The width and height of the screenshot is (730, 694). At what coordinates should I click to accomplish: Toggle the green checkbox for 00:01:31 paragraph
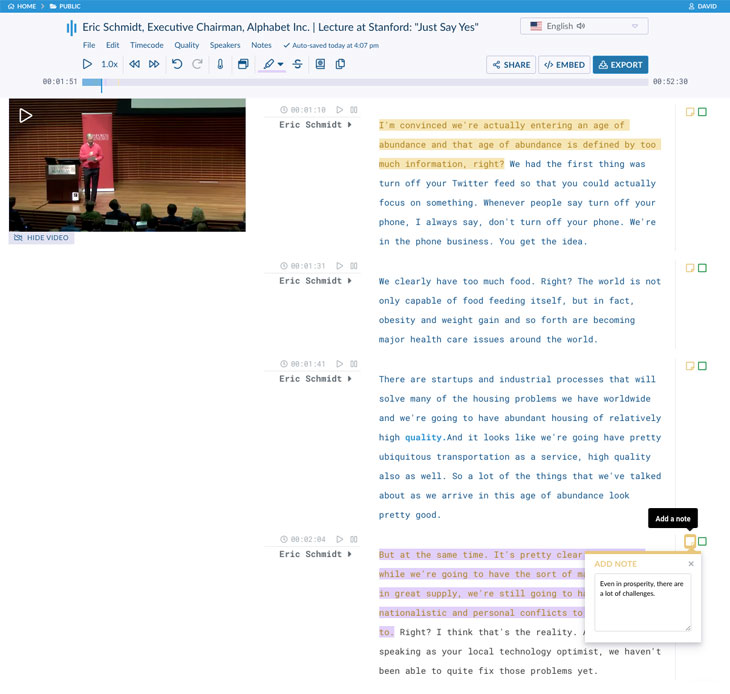[702, 268]
